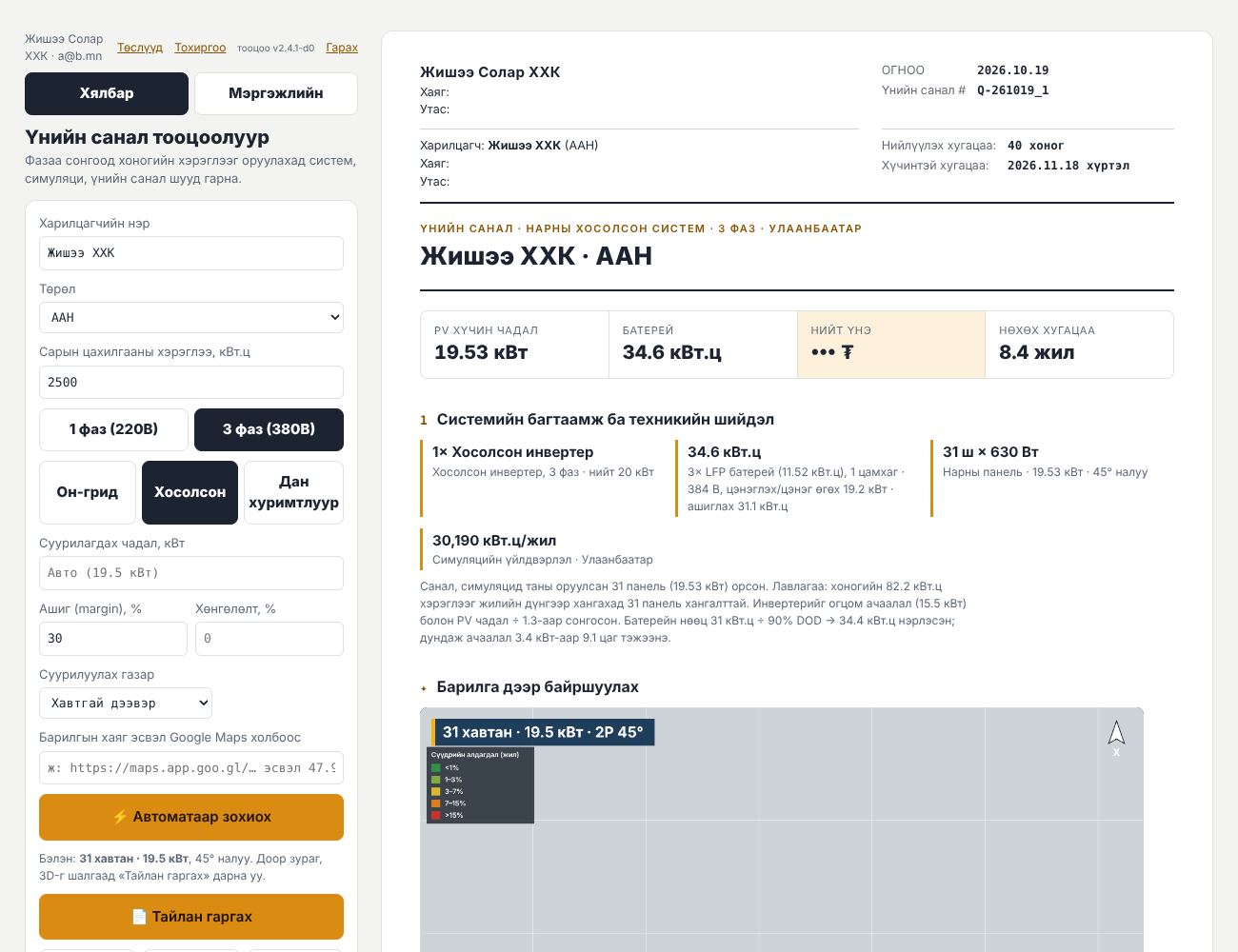Click the 31 ш × 630 Вт heading

[990, 452]
